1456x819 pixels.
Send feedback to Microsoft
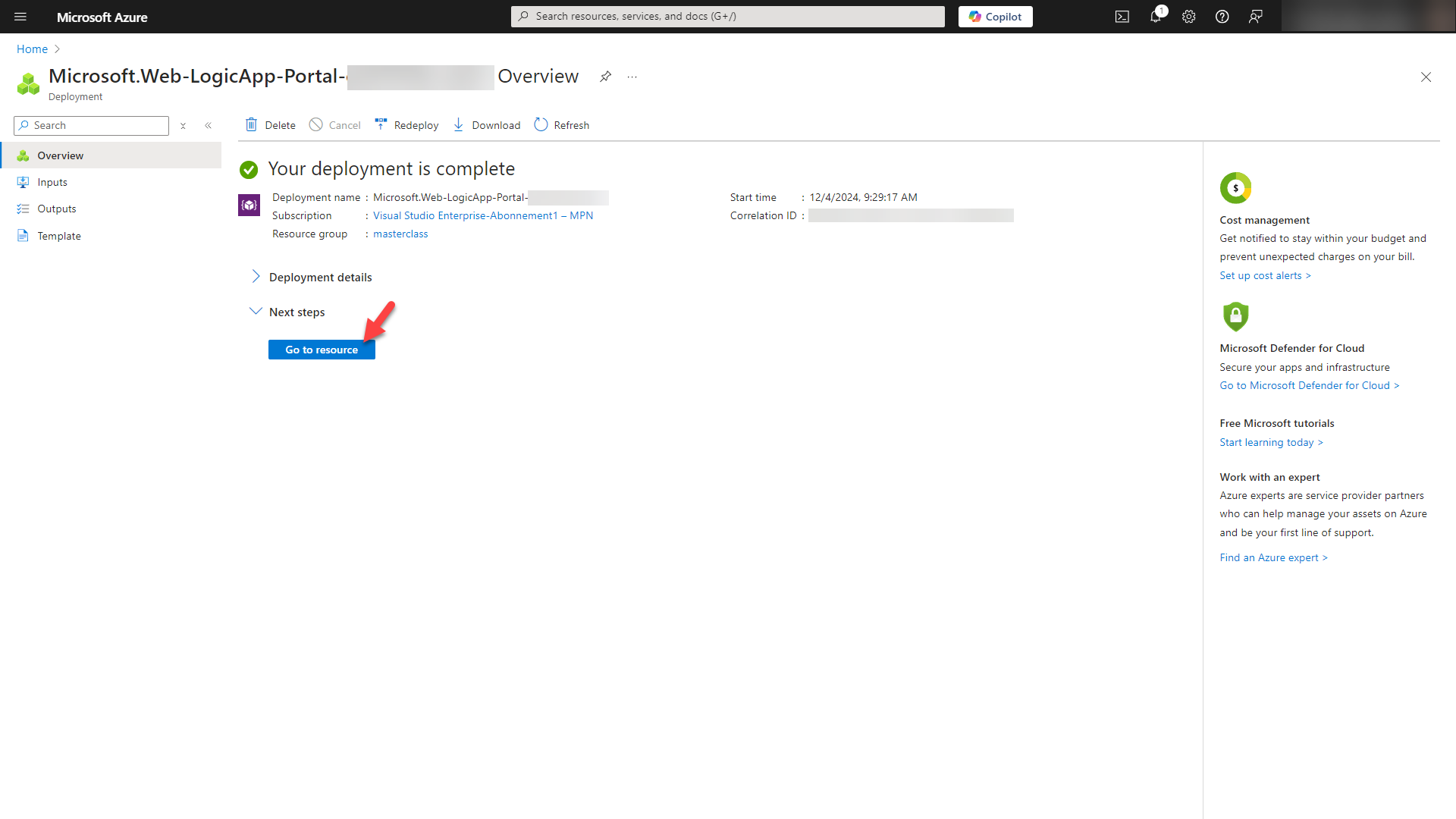click(1256, 16)
